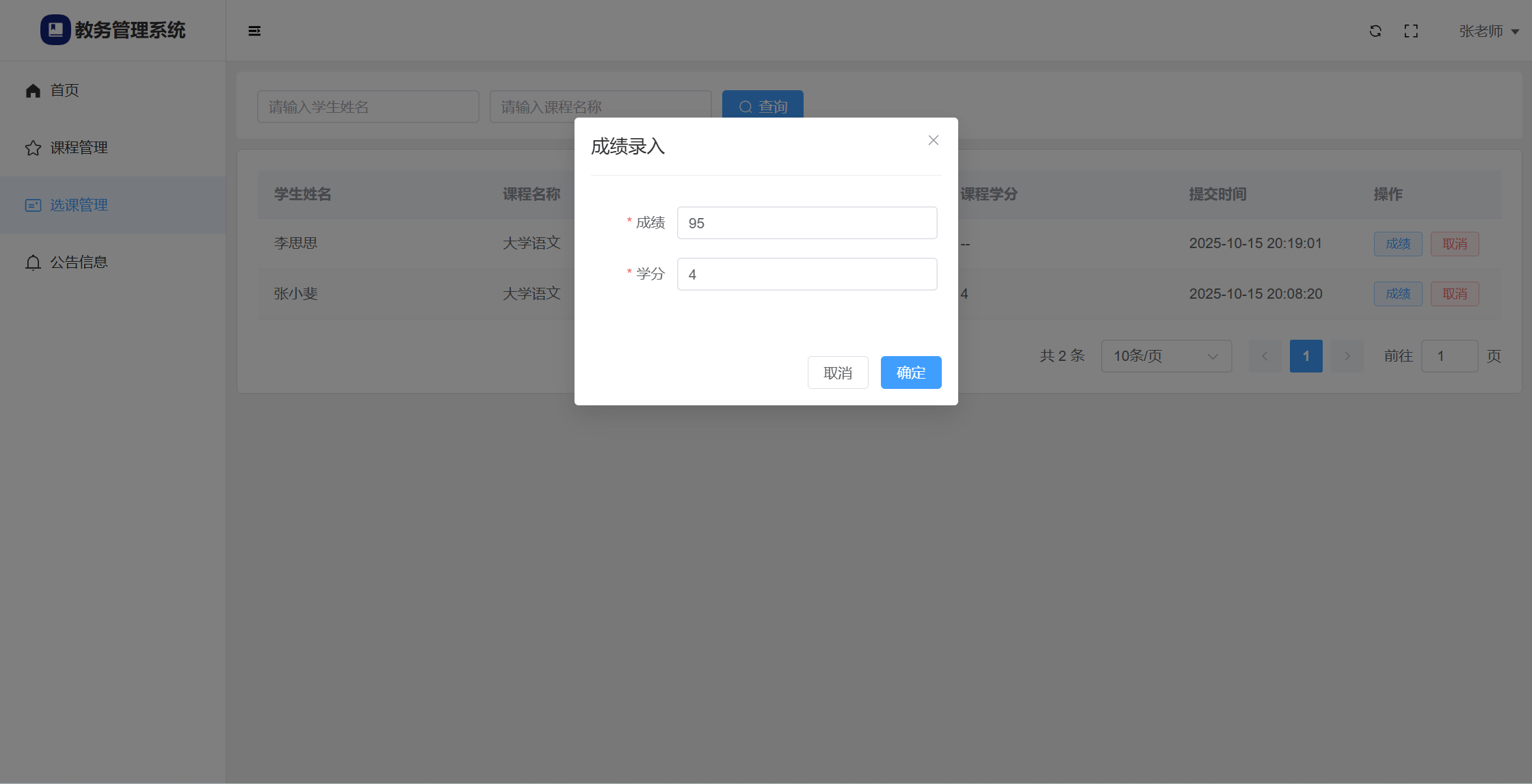
Task: Click the 学分 input field showing 4
Action: pos(806,274)
